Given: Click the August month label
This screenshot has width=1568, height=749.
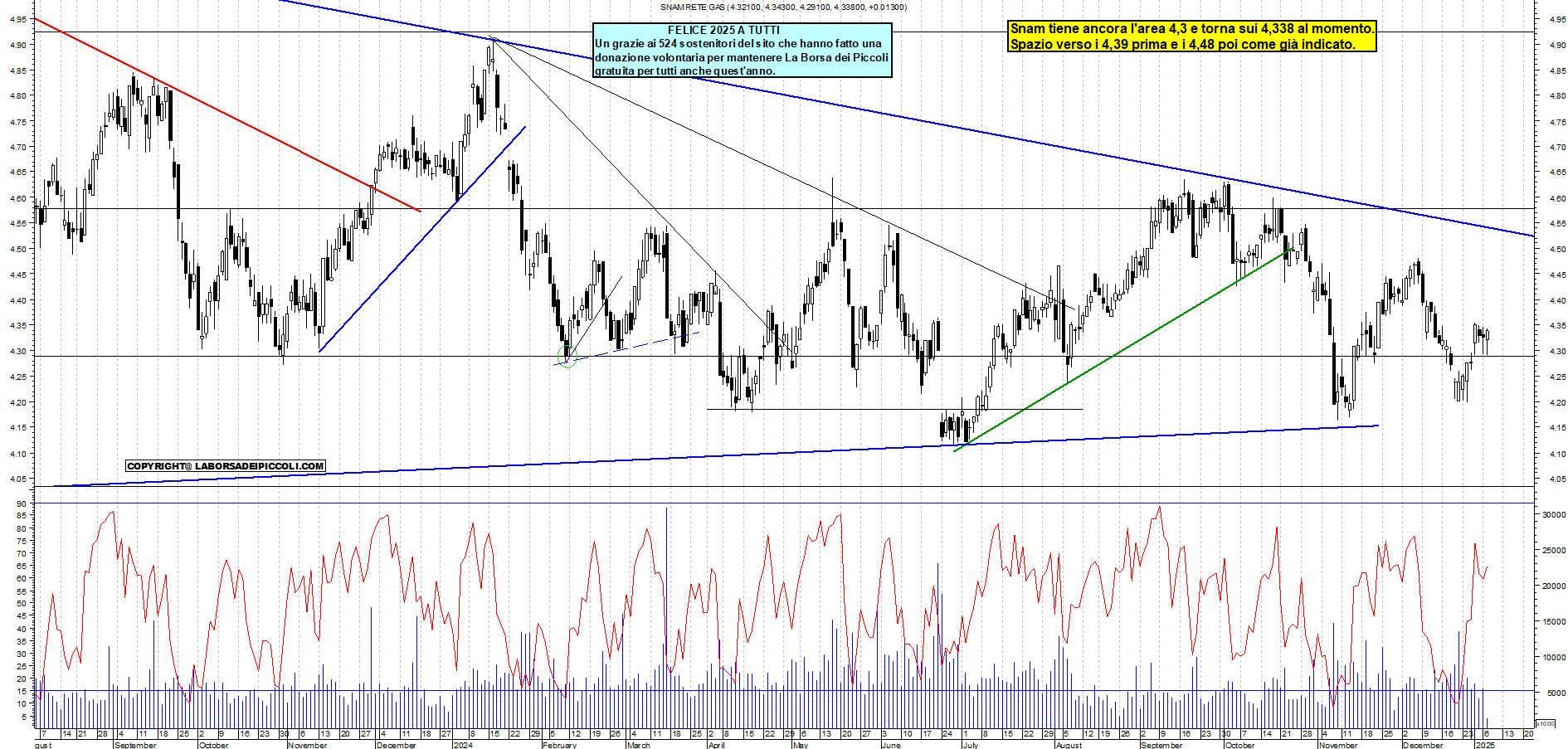Looking at the screenshot, I should [1069, 745].
